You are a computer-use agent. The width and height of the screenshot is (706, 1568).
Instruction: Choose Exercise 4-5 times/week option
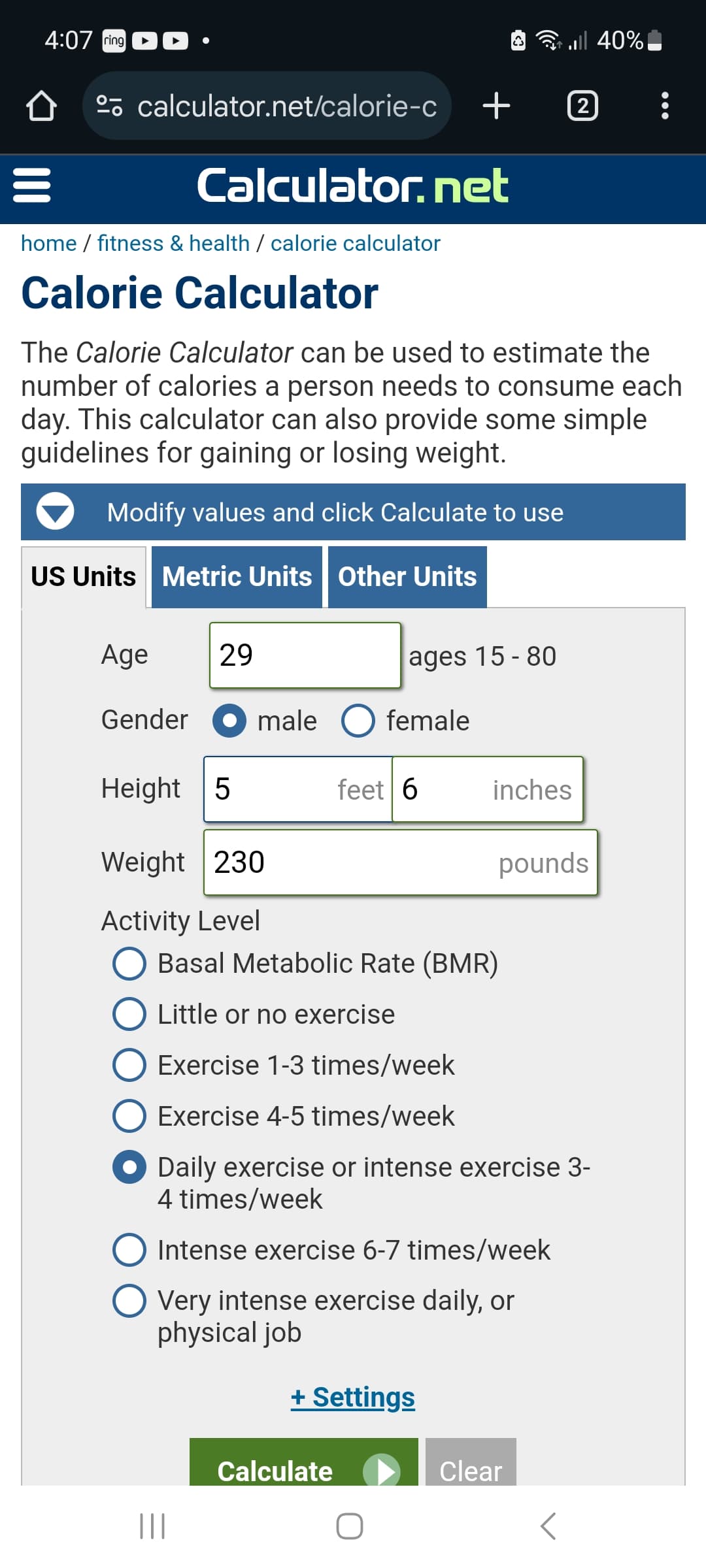[129, 1116]
